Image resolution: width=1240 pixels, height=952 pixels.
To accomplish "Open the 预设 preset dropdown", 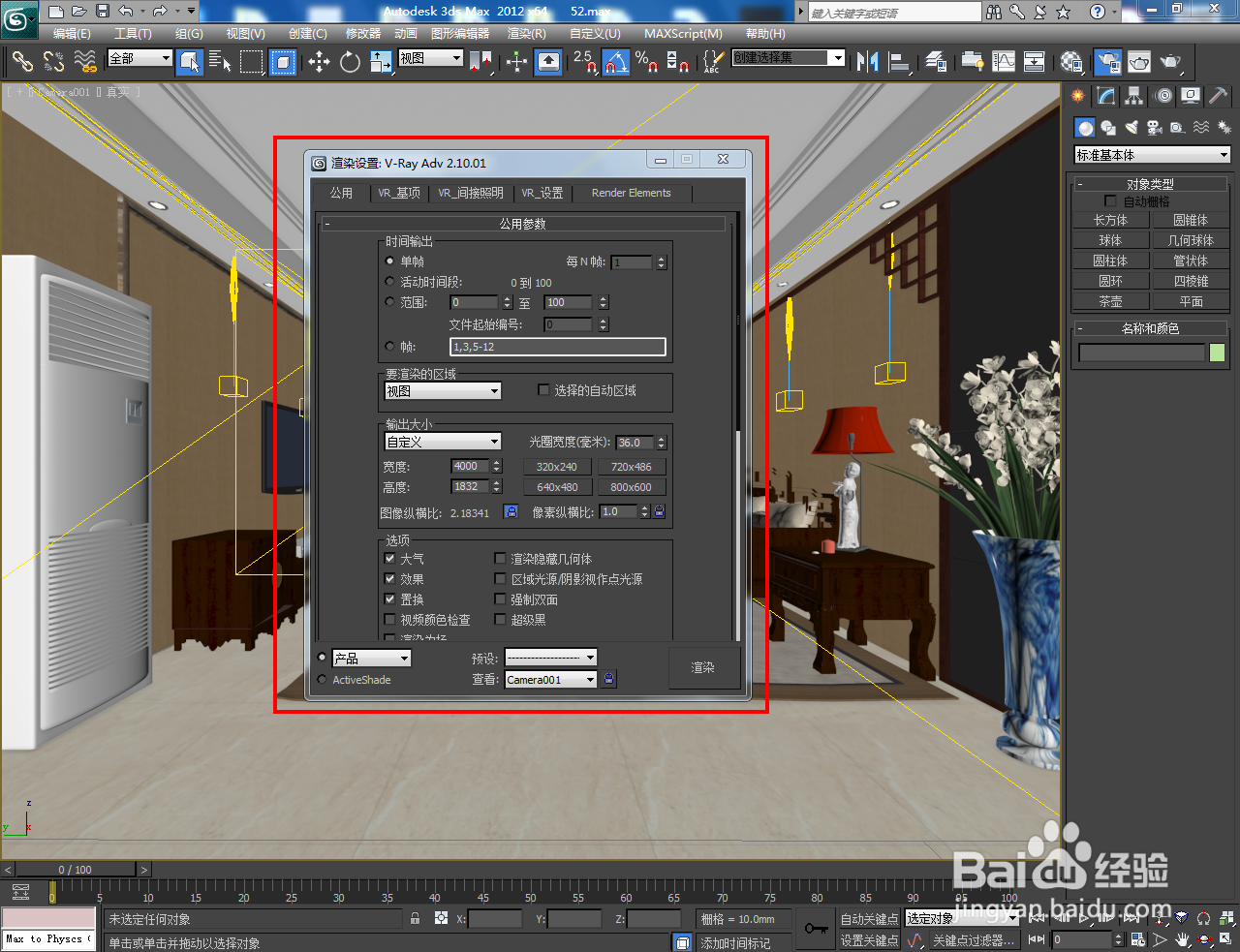I will tap(551, 658).
